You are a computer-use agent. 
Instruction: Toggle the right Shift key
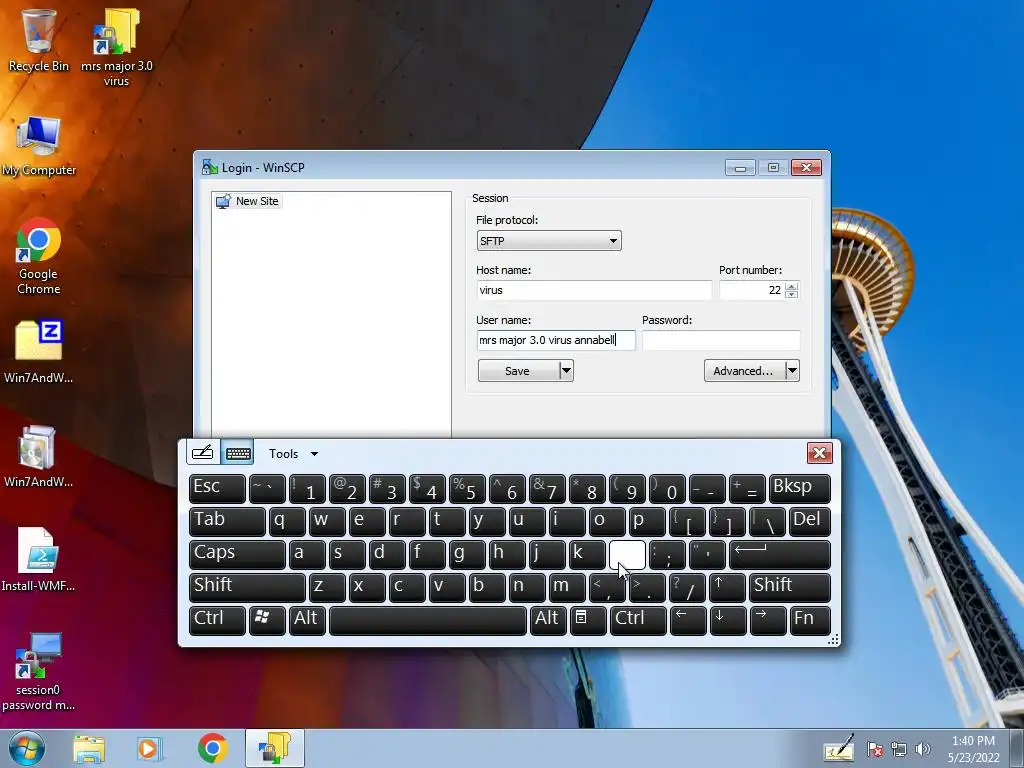click(x=790, y=587)
